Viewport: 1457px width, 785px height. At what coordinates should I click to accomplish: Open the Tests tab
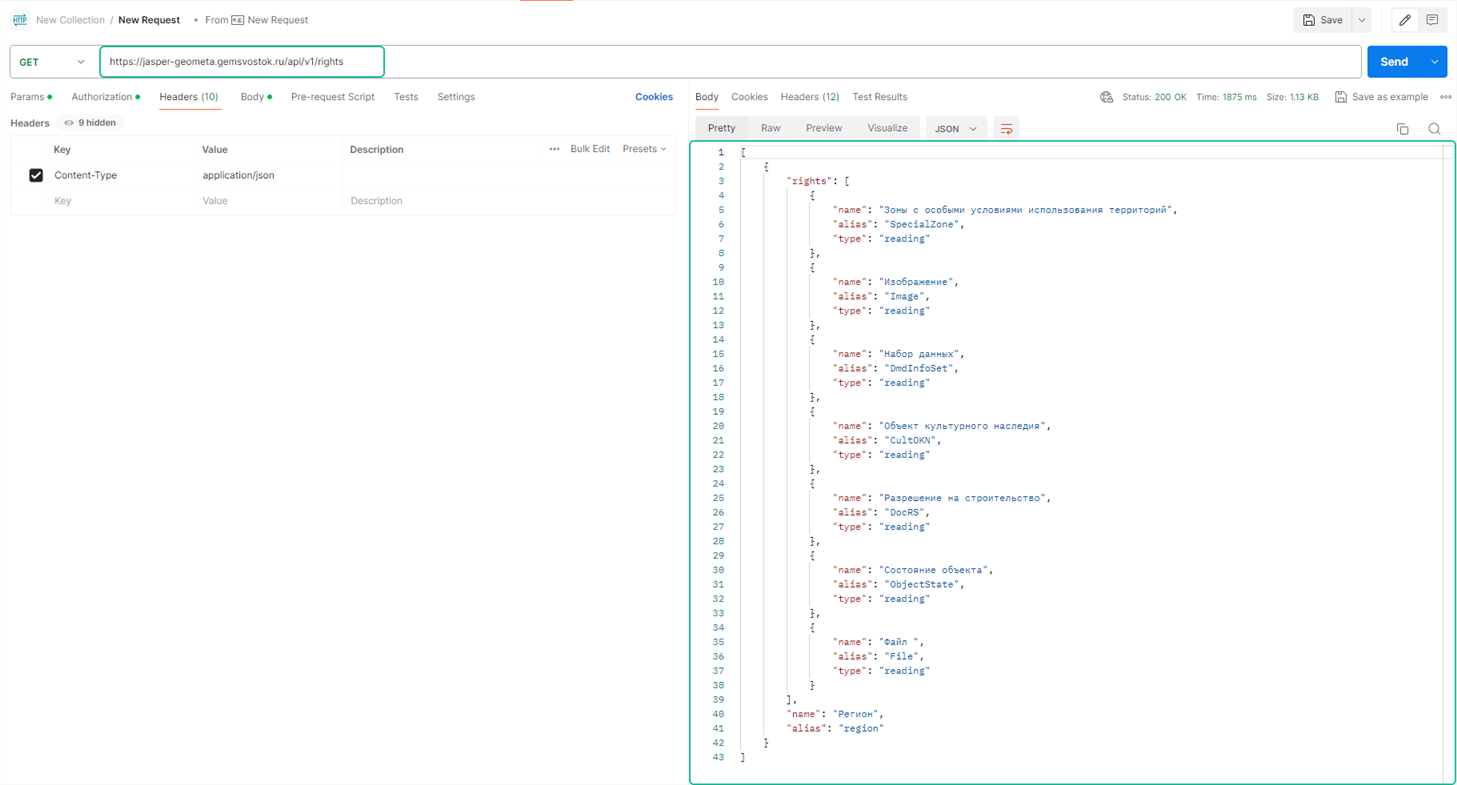(x=406, y=97)
